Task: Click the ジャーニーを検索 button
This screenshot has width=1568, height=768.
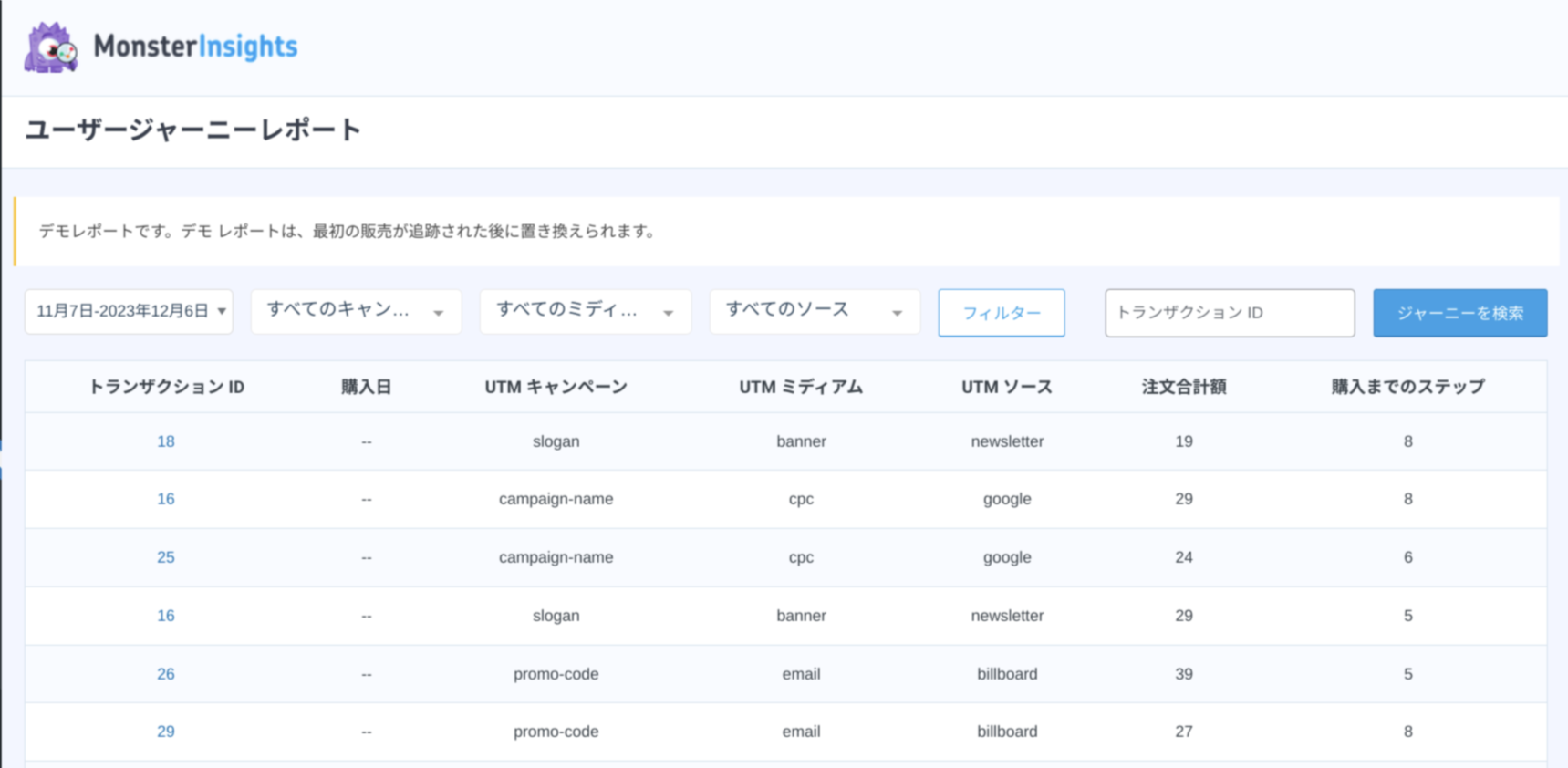Action: point(1460,313)
